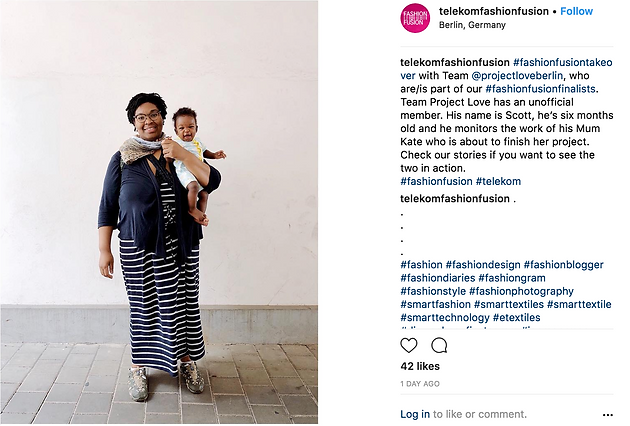This screenshot has height=426, width=630.
Task: Click the post photo of mother and baby
Action: [159, 212]
